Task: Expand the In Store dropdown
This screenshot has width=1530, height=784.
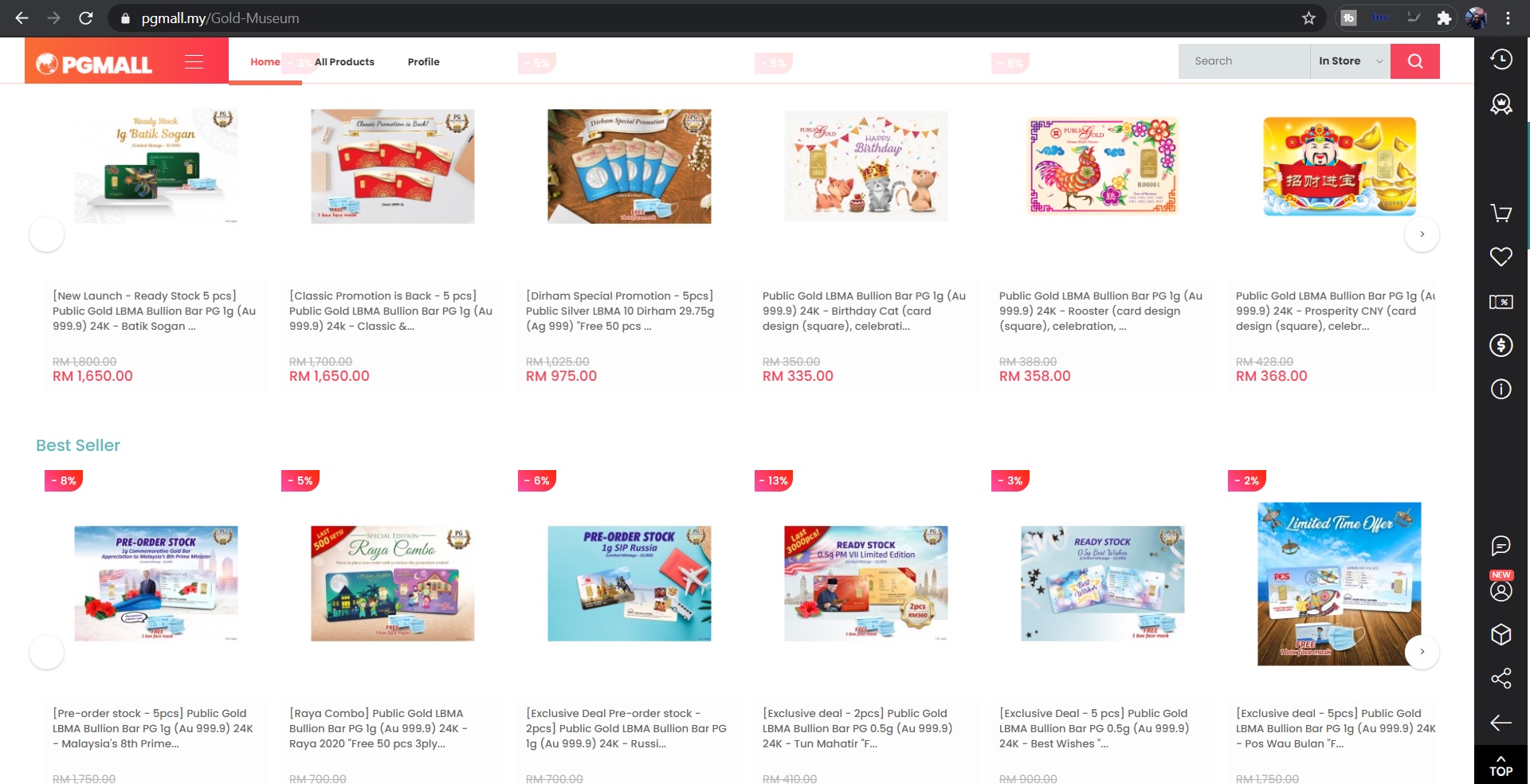Action: 1350,61
